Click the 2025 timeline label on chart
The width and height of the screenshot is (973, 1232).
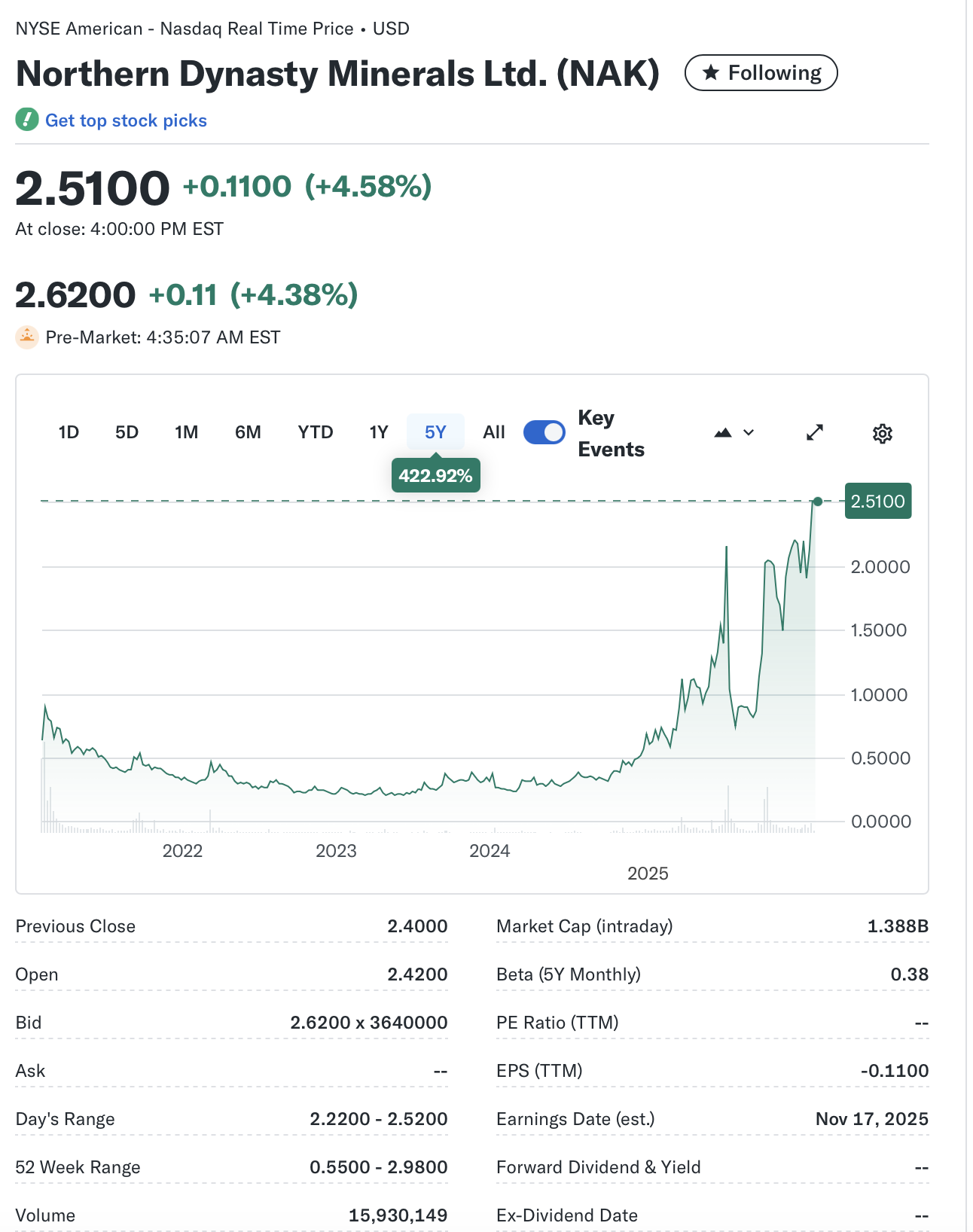(648, 874)
